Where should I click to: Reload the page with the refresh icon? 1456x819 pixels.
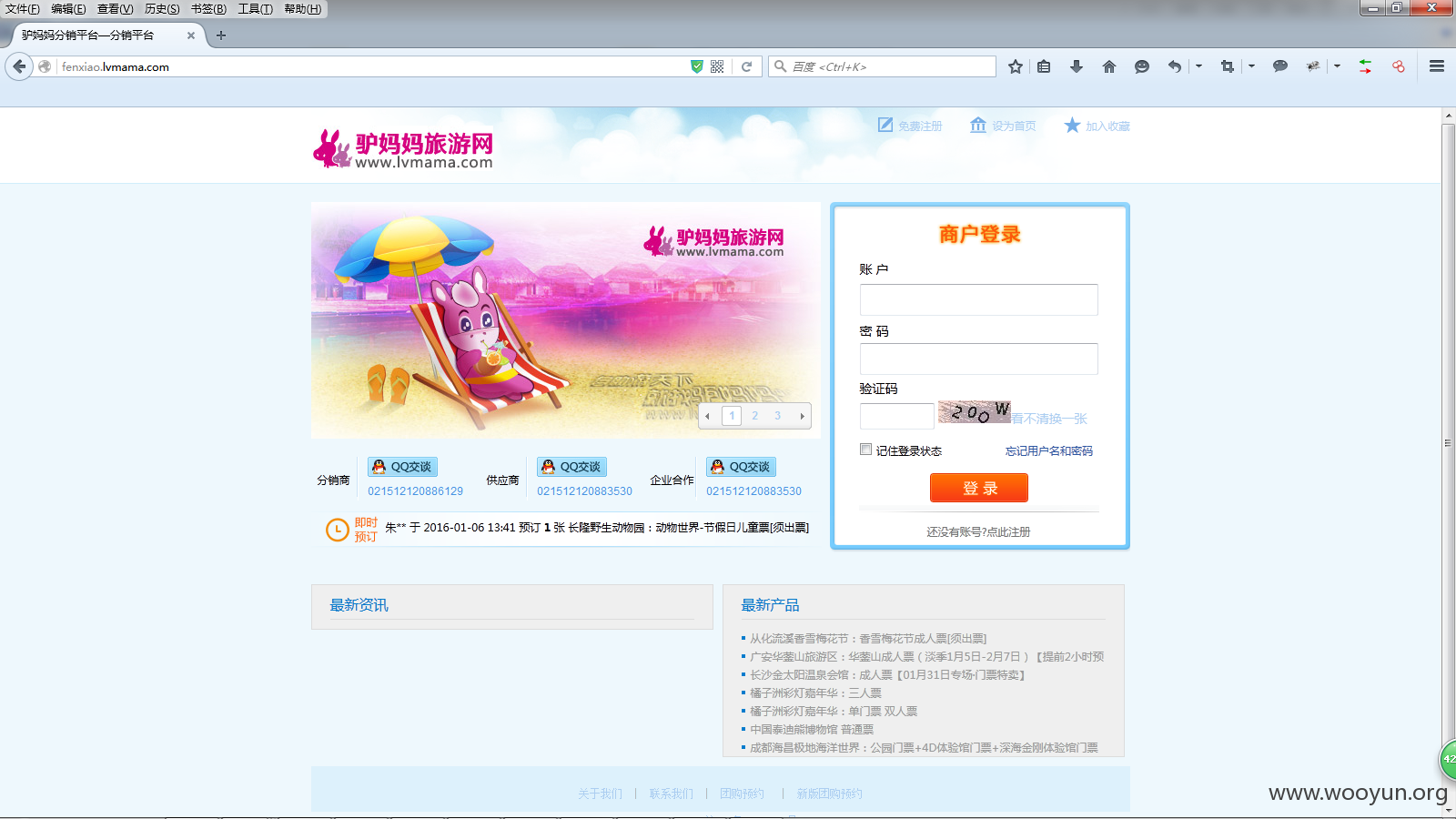click(x=746, y=66)
